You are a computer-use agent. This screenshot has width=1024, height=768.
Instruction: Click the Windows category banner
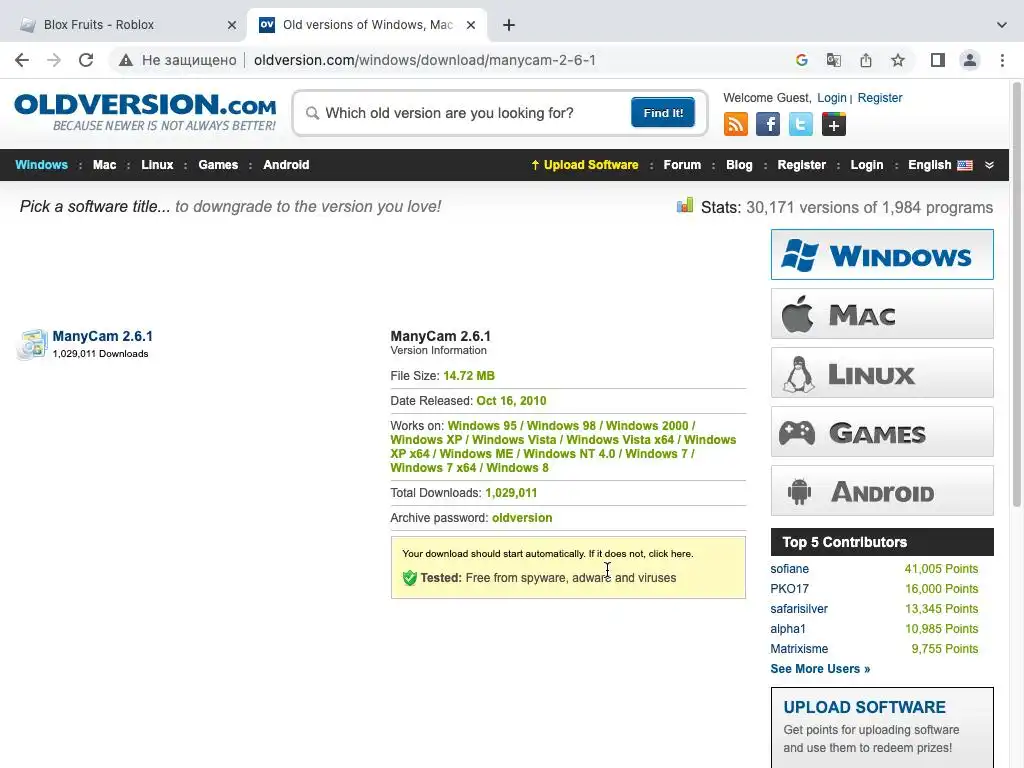[882, 254]
